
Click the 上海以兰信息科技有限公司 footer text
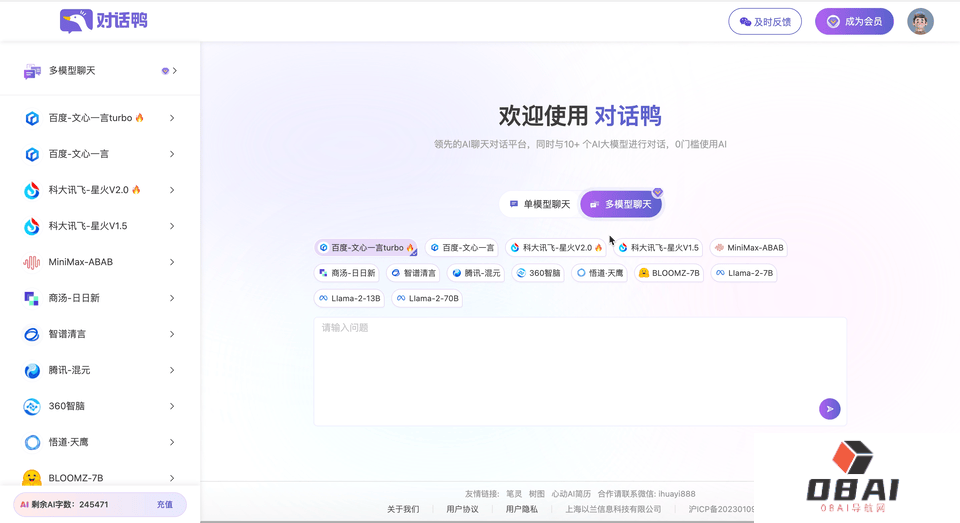(613, 509)
